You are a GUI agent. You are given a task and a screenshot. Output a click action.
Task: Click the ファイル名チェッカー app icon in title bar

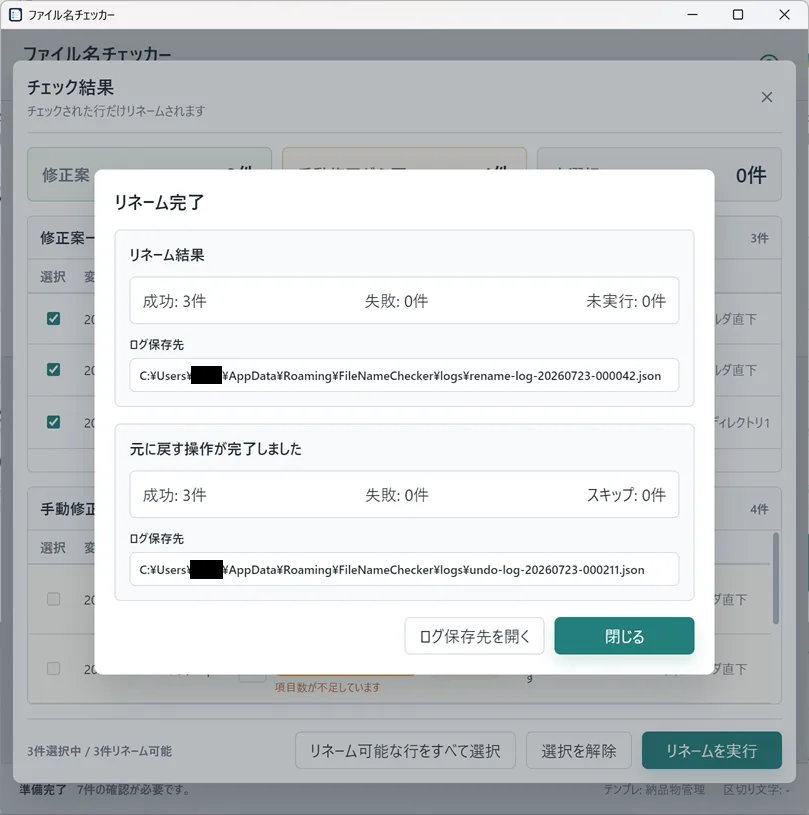point(16,15)
